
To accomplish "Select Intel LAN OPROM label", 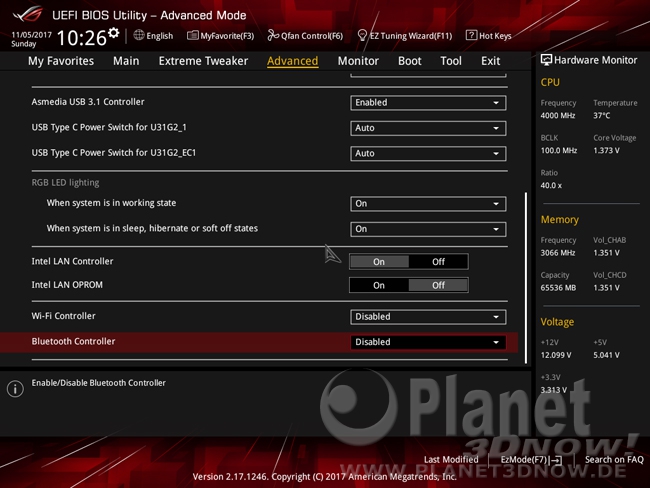I will point(67,285).
